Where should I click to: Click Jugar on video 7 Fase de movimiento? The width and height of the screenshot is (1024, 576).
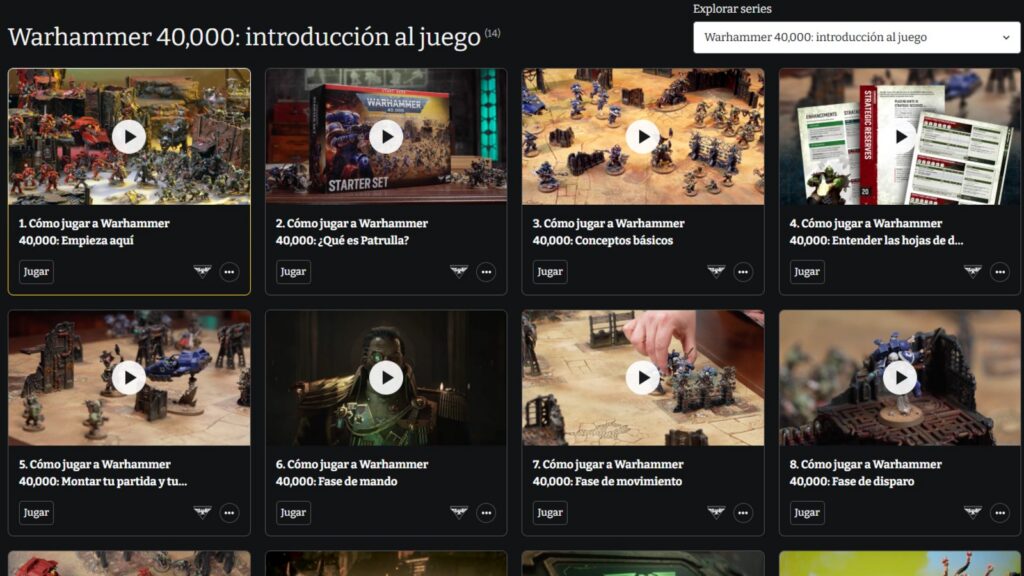tap(550, 513)
